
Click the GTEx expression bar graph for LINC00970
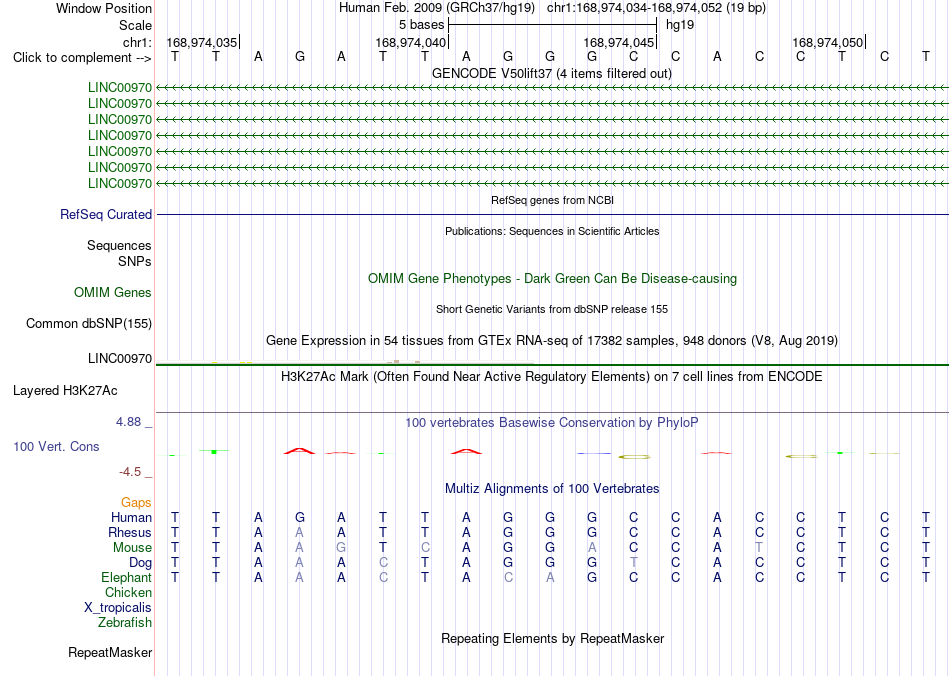344,362
